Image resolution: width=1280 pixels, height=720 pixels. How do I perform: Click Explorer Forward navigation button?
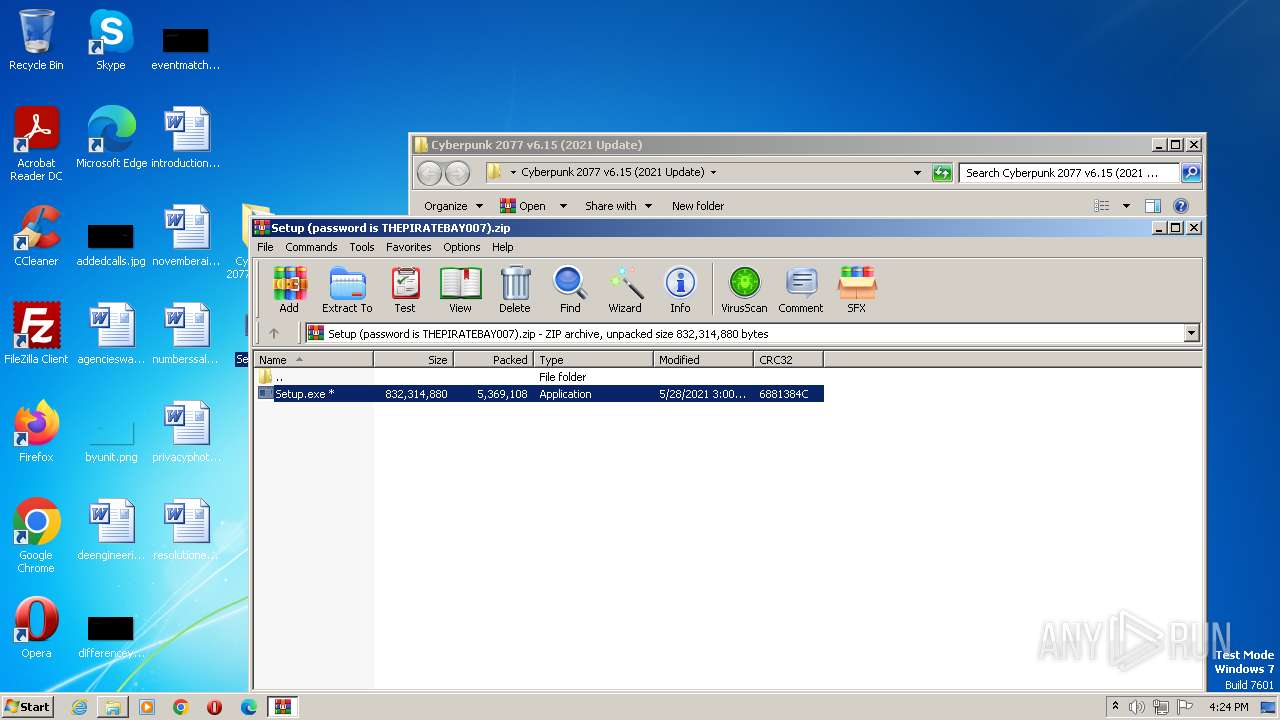(457, 173)
